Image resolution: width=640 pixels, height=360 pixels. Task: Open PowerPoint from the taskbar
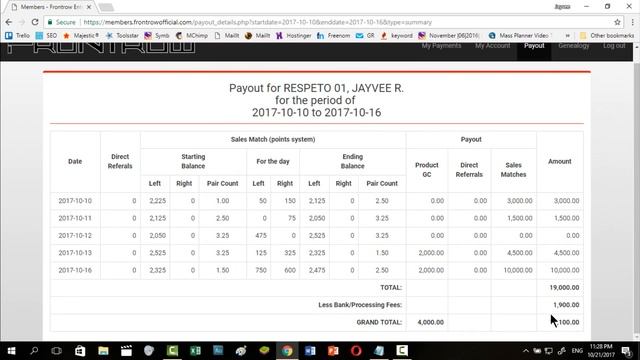[333, 351]
